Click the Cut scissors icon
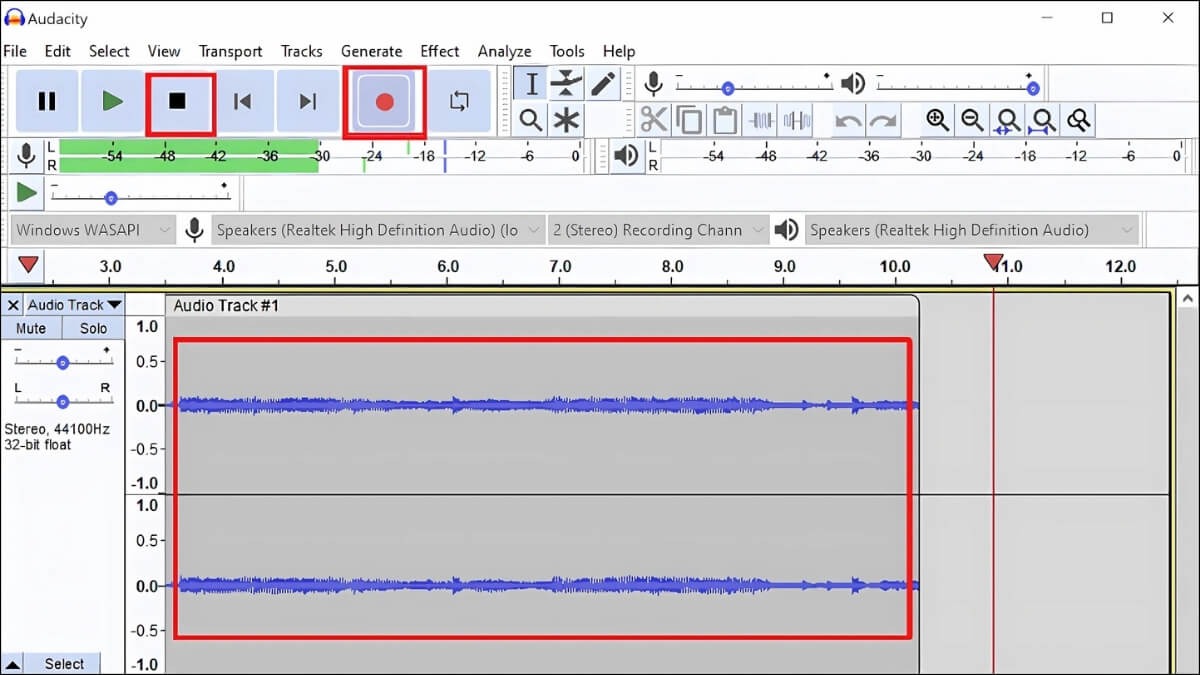 pos(653,121)
